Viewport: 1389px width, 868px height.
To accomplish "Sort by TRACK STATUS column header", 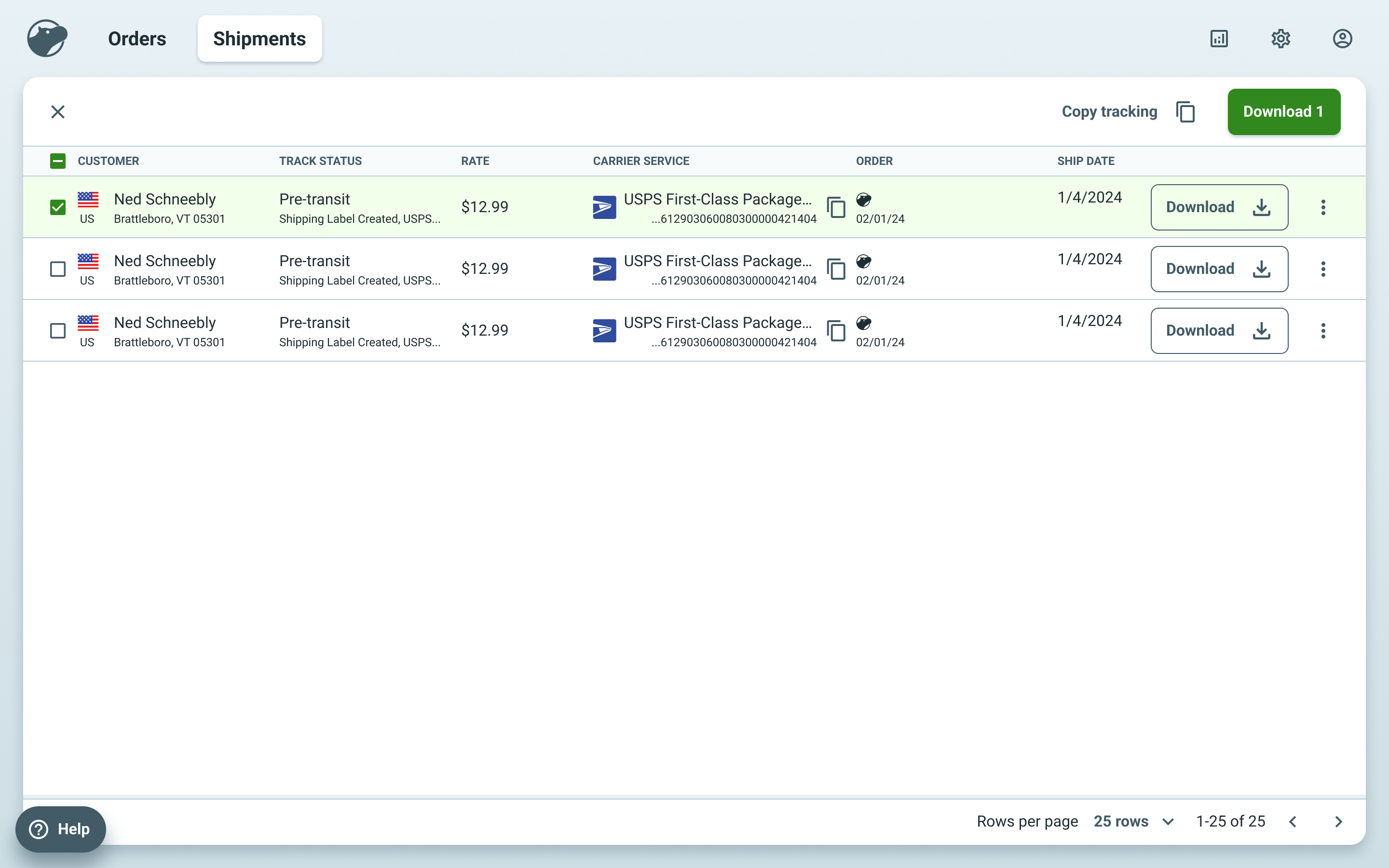I will (x=320, y=161).
